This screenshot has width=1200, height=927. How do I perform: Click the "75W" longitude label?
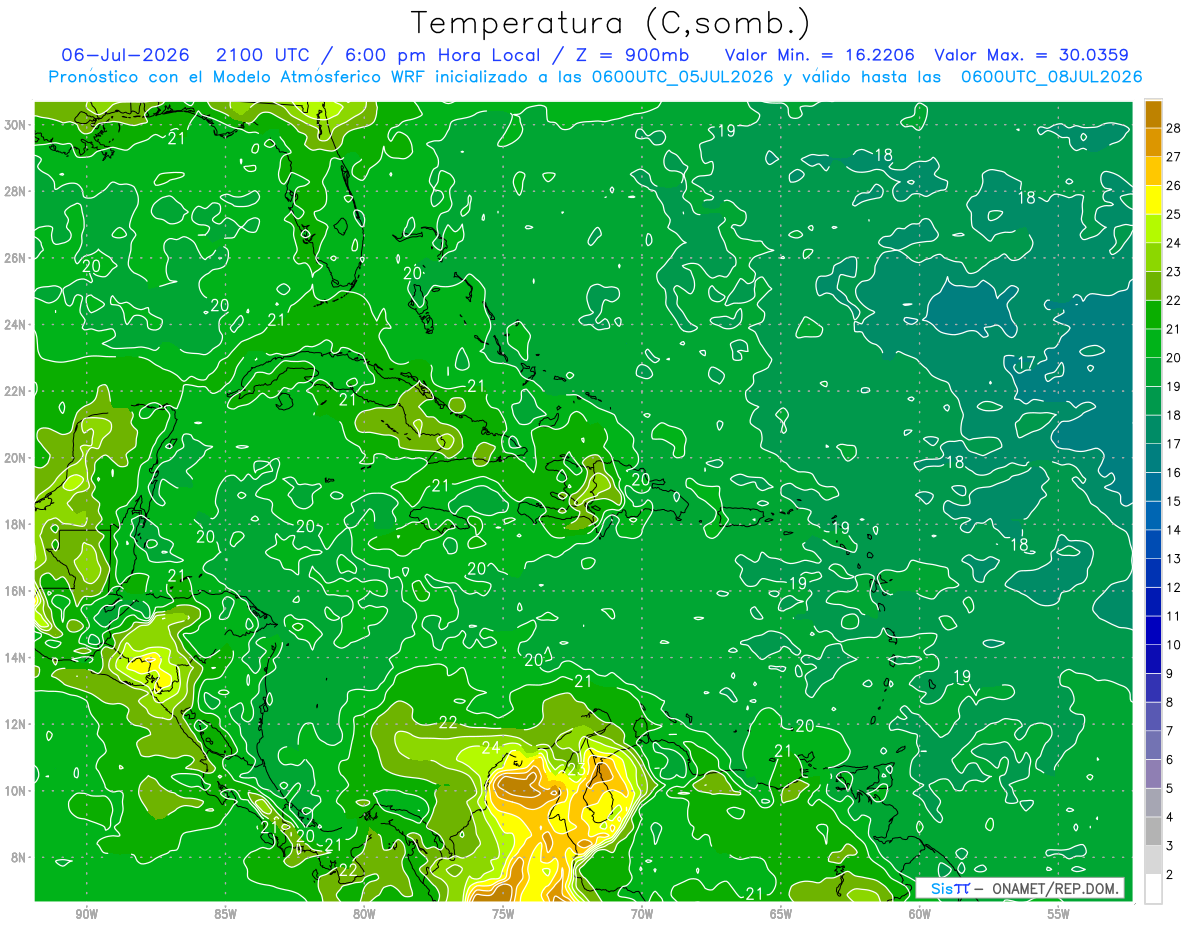(503, 914)
